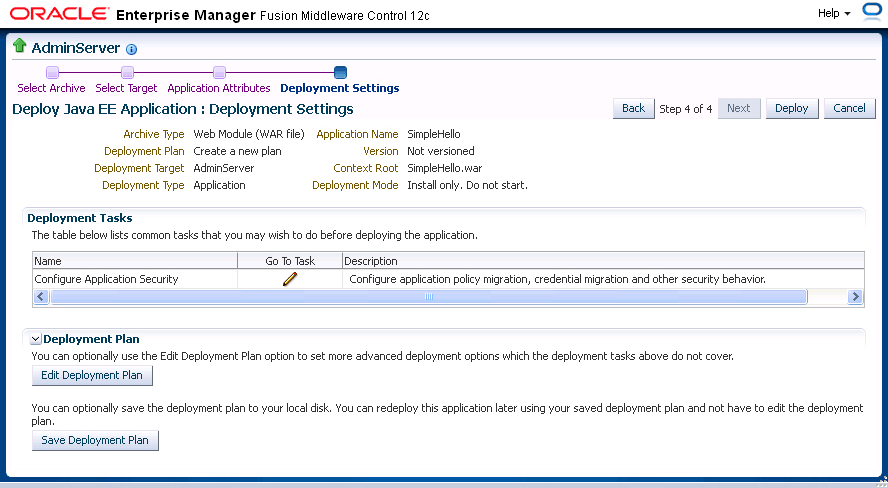Click the AdminServer page title

[x=76, y=48]
